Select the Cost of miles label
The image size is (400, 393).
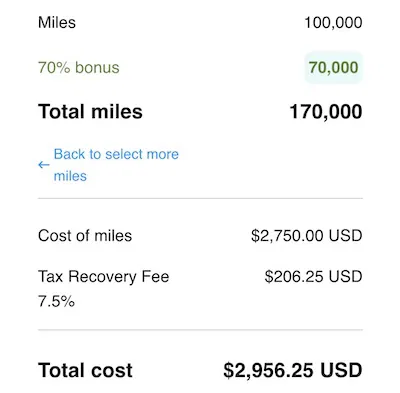point(85,236)
